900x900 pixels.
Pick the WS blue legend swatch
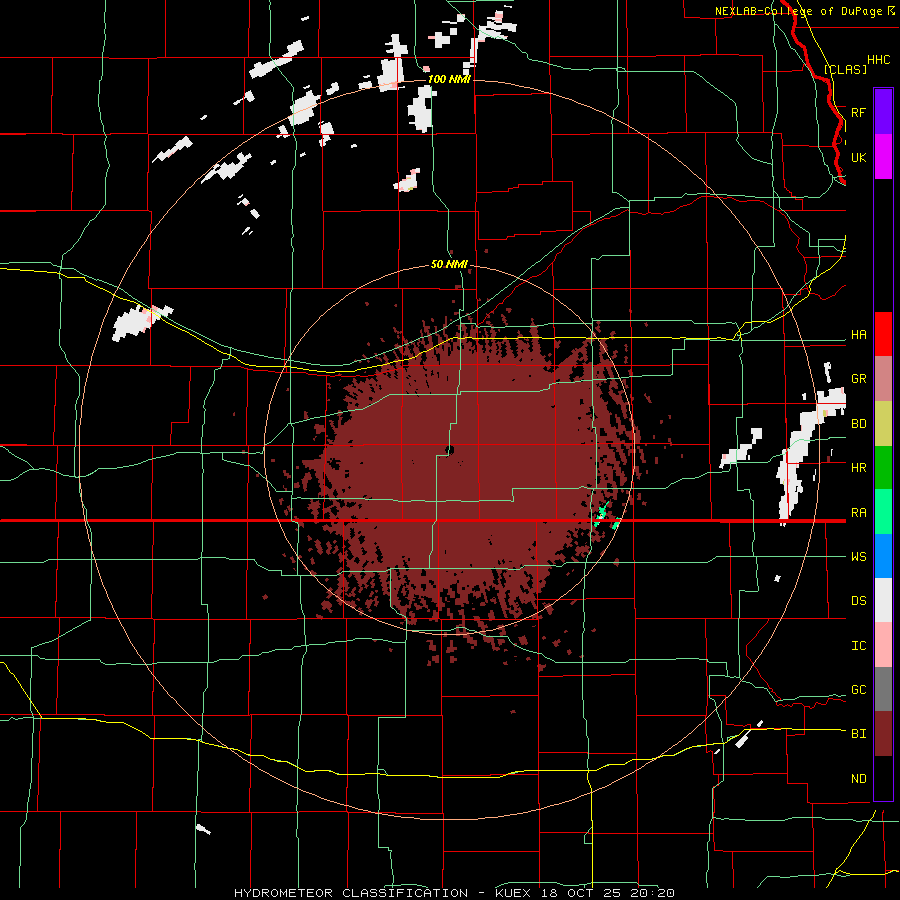tap(883, 556)
